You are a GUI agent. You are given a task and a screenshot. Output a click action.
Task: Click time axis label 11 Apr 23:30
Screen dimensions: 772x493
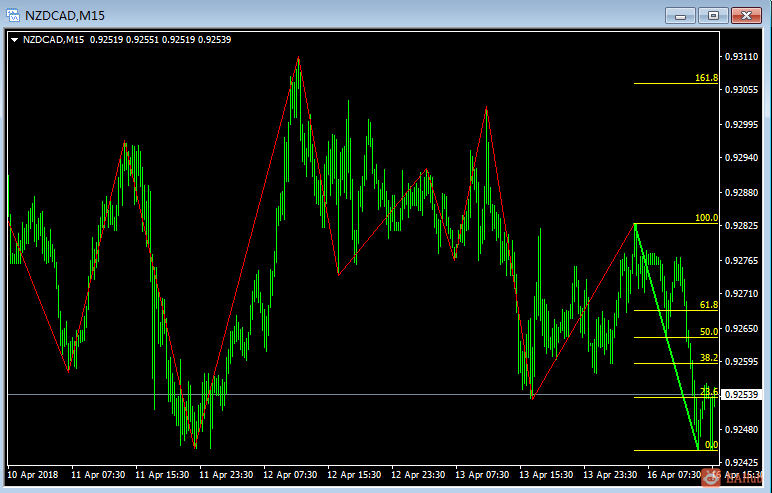[226, 475]
